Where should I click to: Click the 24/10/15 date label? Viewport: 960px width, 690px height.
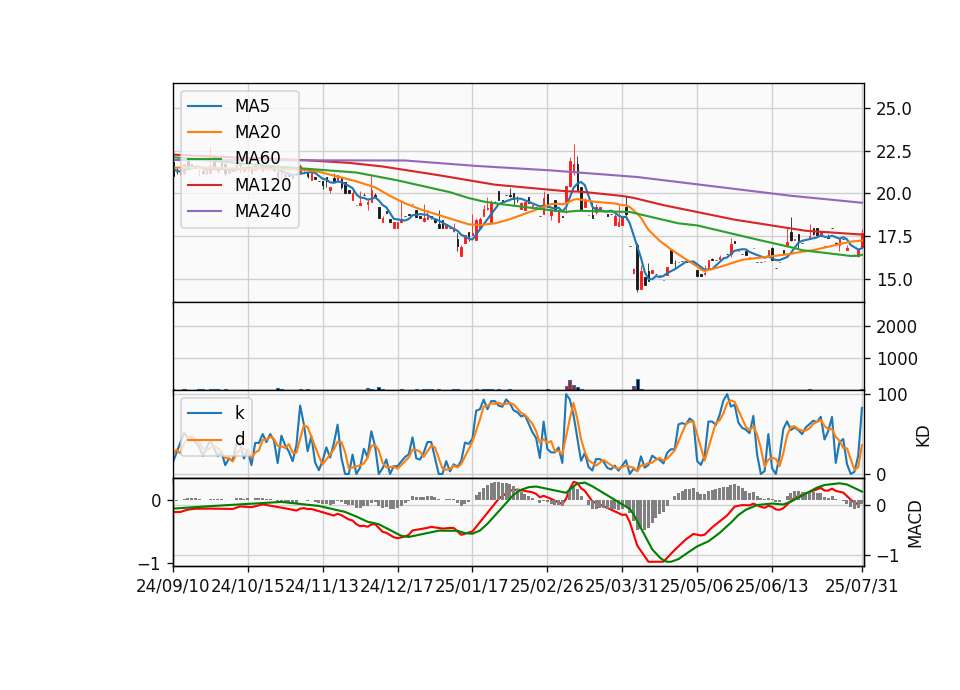point(248,587)
